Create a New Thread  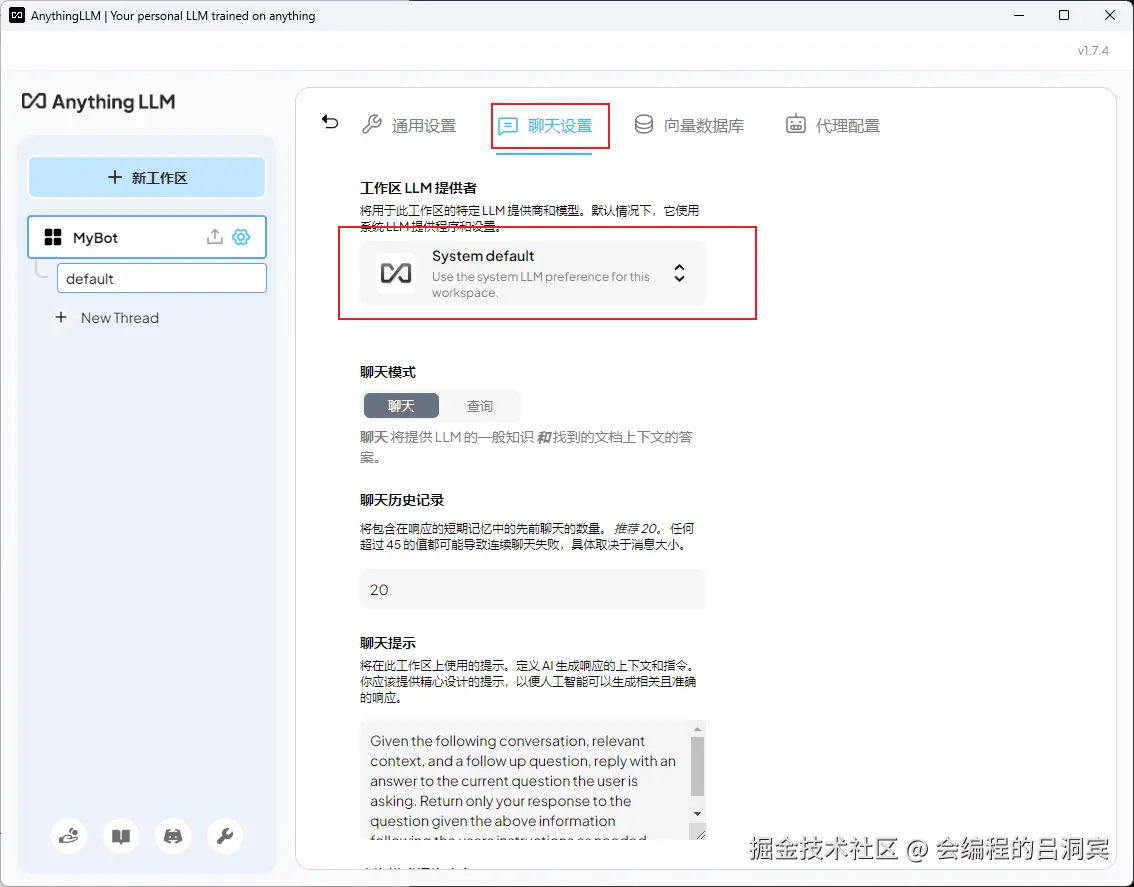click(107, 318)
